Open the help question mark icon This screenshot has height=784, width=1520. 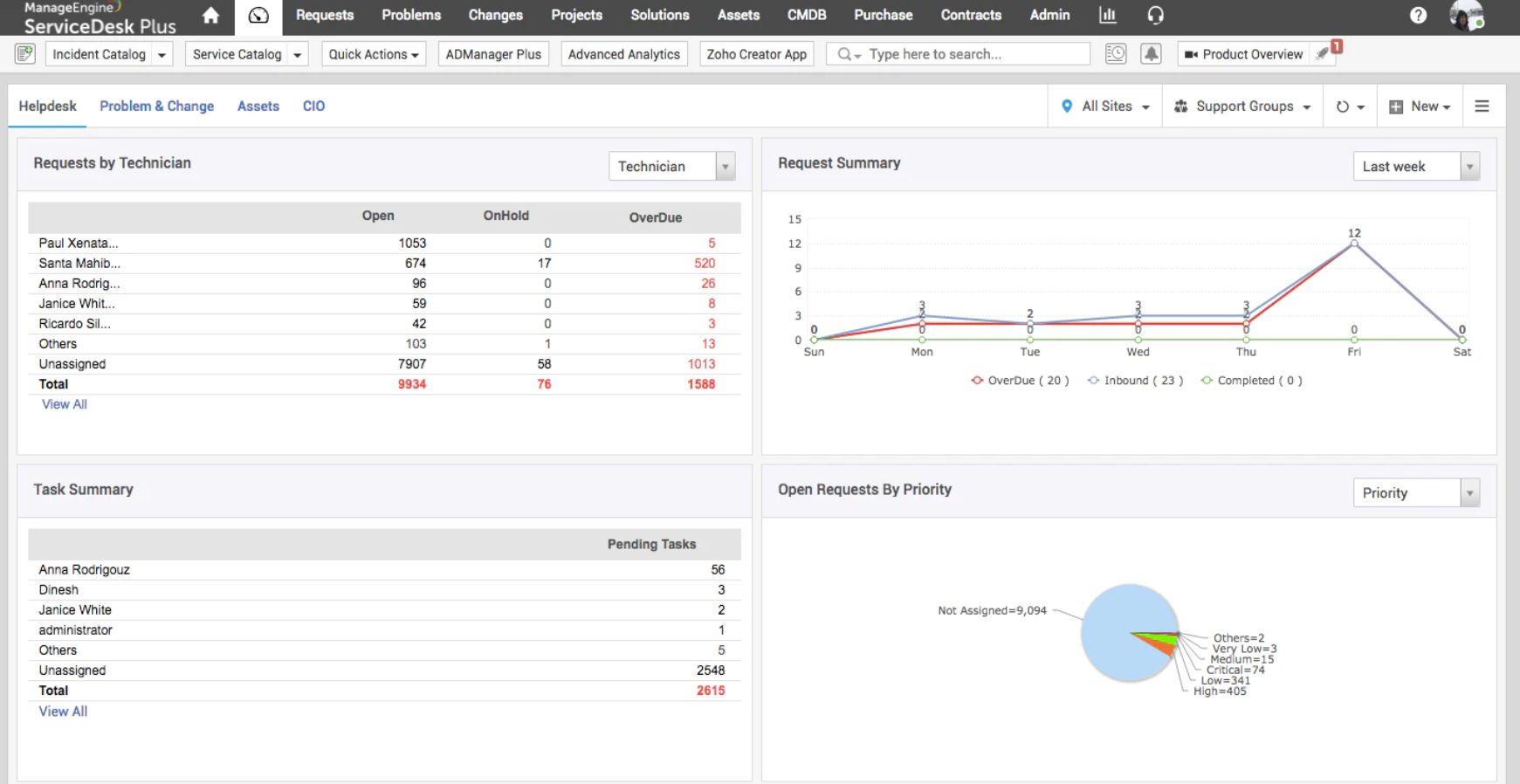[1418, 16]
